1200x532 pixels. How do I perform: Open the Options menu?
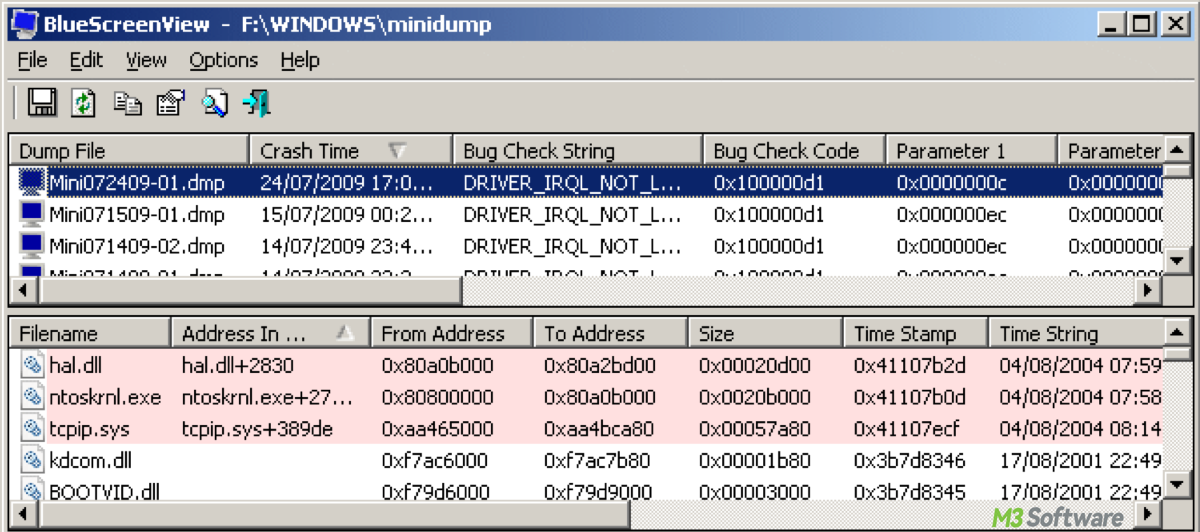pyautogui.click(x=224, y=60)
